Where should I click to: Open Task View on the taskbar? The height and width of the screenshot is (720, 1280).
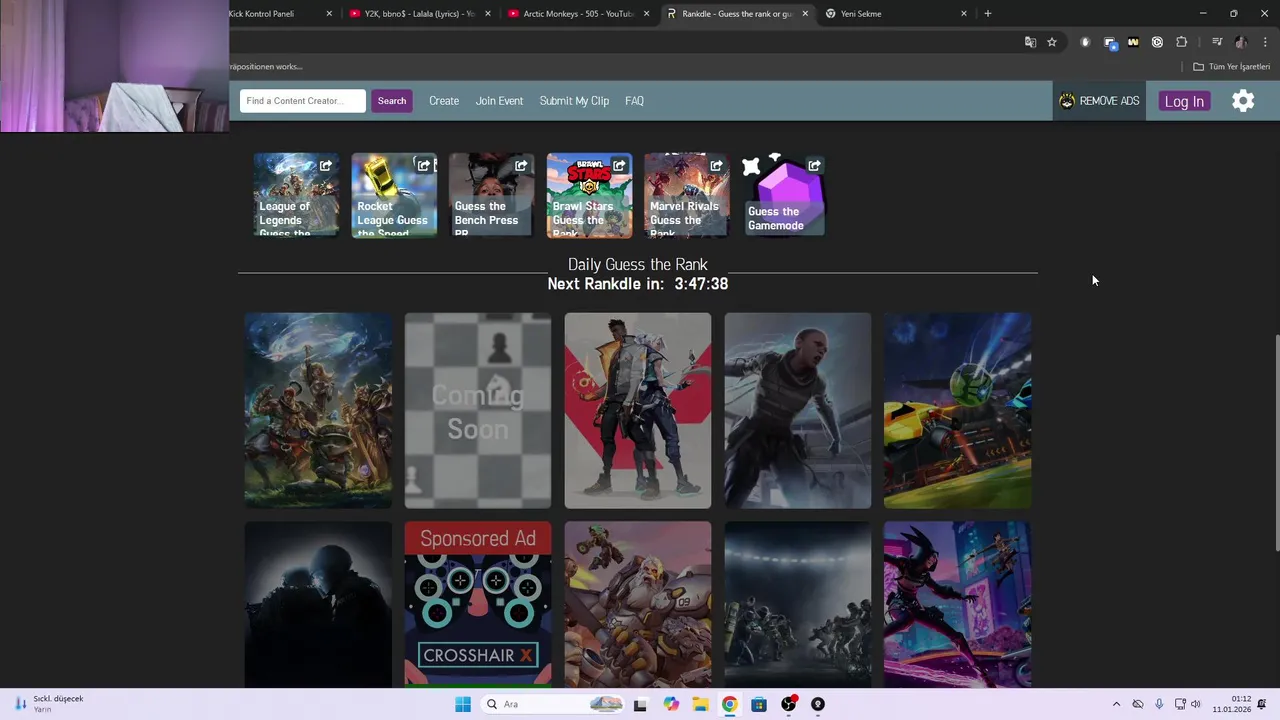click(x=640, y=704)
